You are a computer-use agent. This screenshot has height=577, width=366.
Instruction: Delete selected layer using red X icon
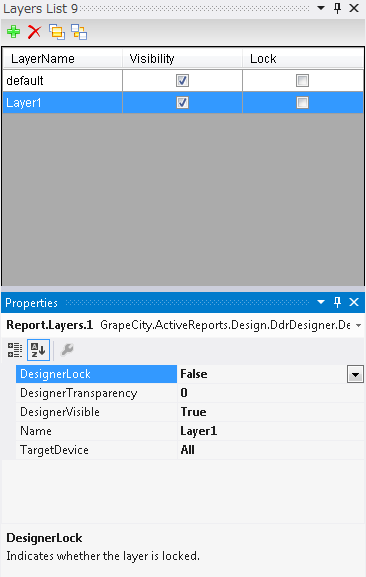point(35,32)
